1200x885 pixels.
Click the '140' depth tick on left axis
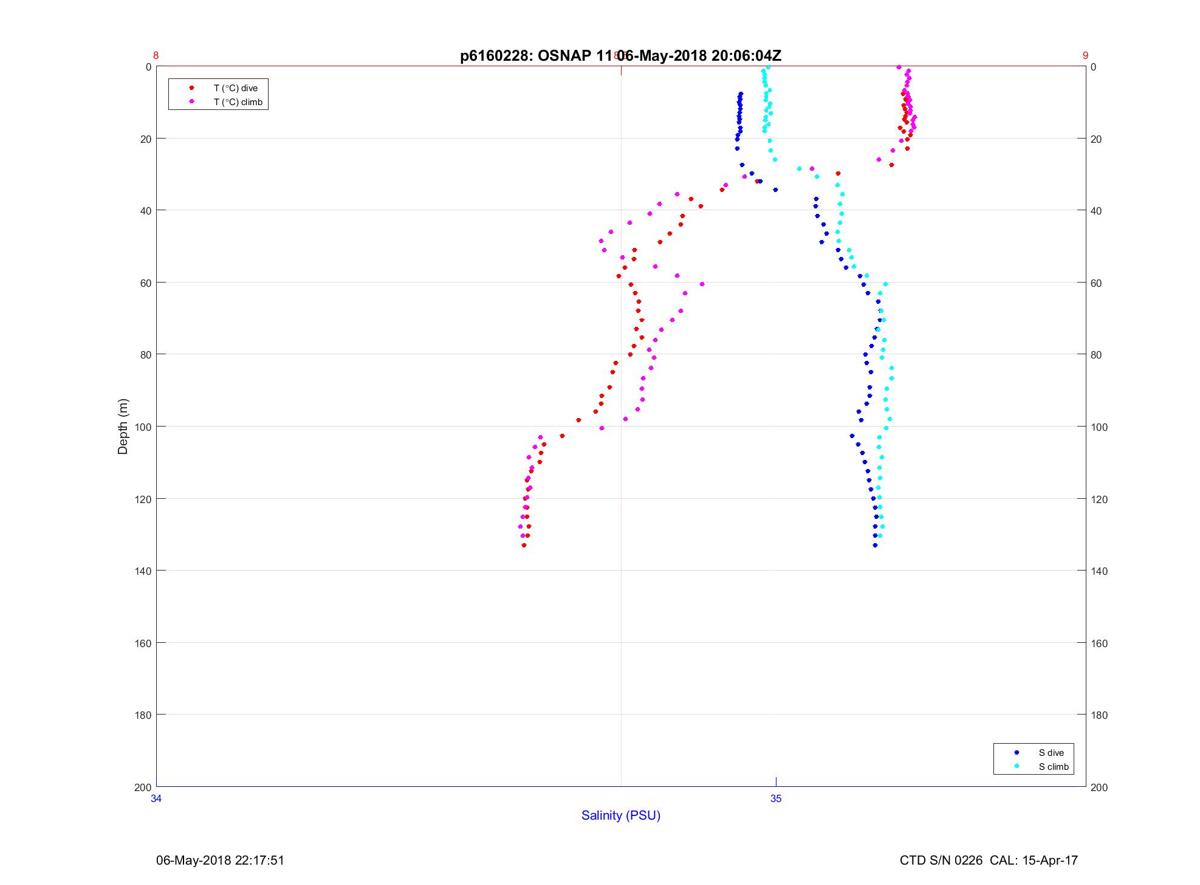[x=142, y=571]
